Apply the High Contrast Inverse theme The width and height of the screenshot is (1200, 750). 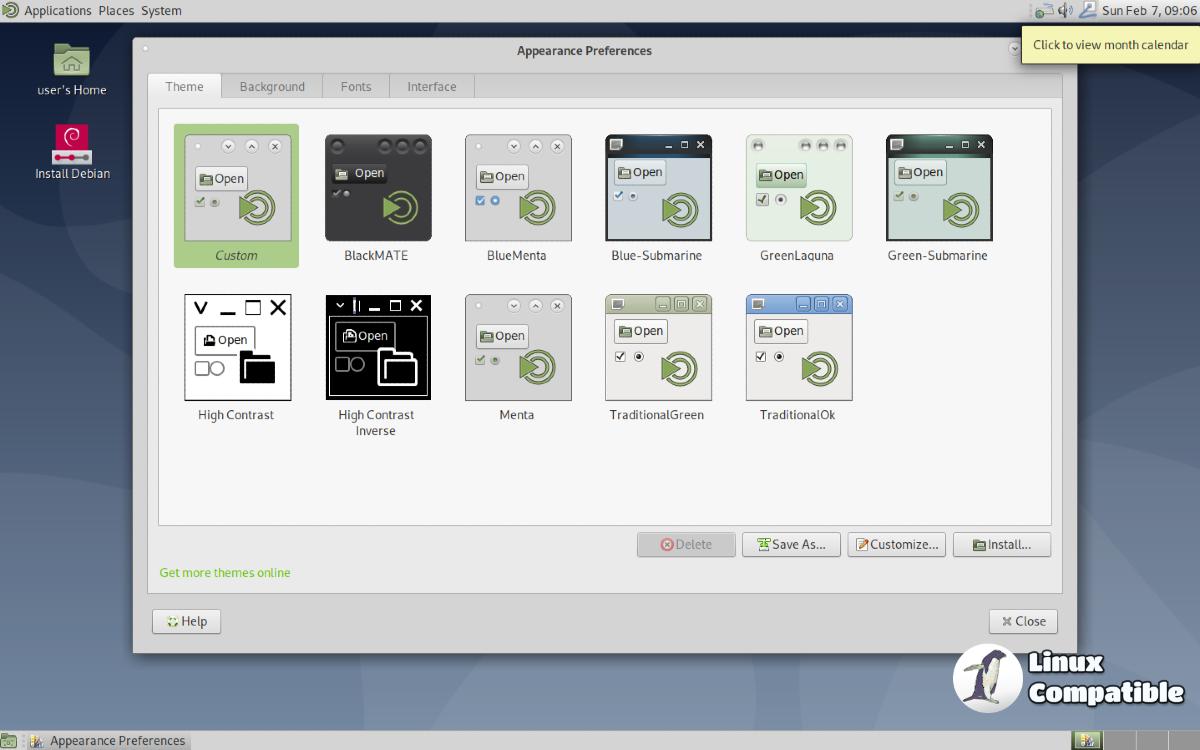(378, 348)
